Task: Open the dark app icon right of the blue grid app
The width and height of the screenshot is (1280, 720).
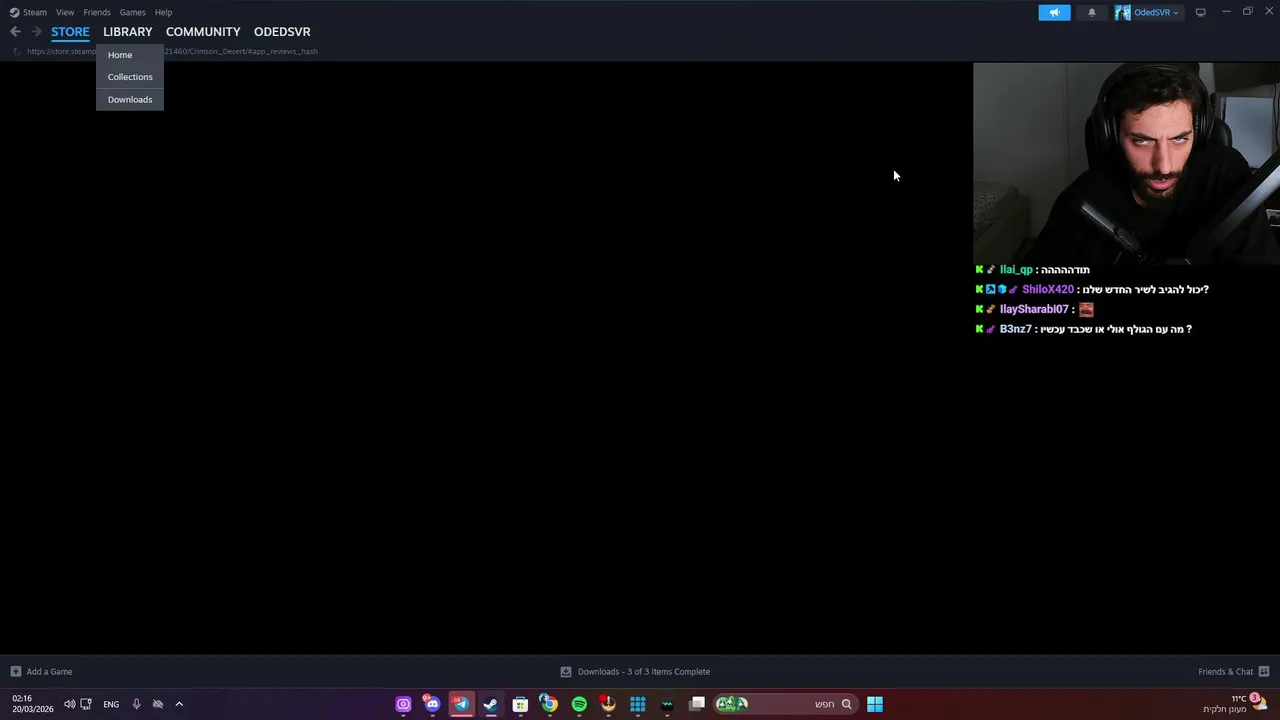Action: [x=667, y=704]
